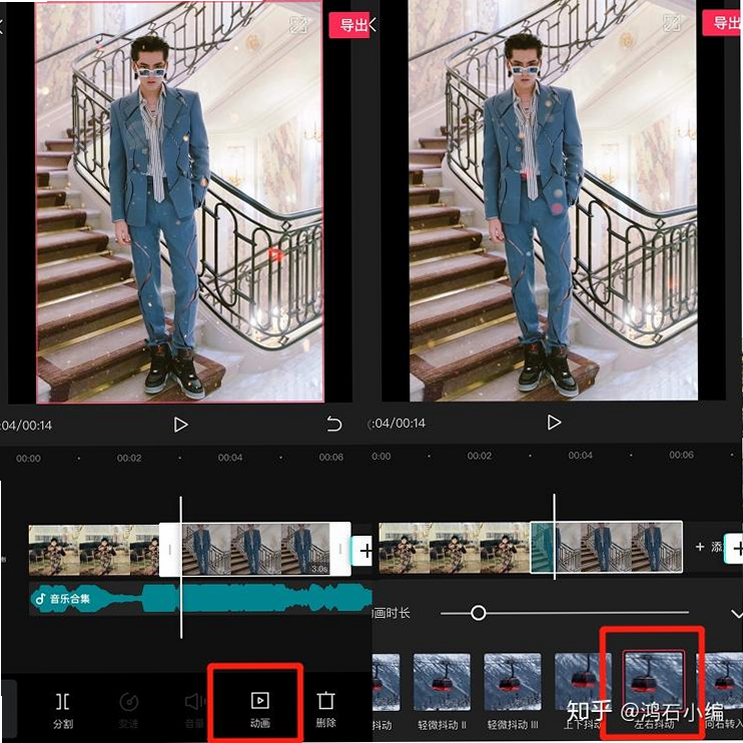Click the 导出 export button on left
743x743 pixels.
349,25
